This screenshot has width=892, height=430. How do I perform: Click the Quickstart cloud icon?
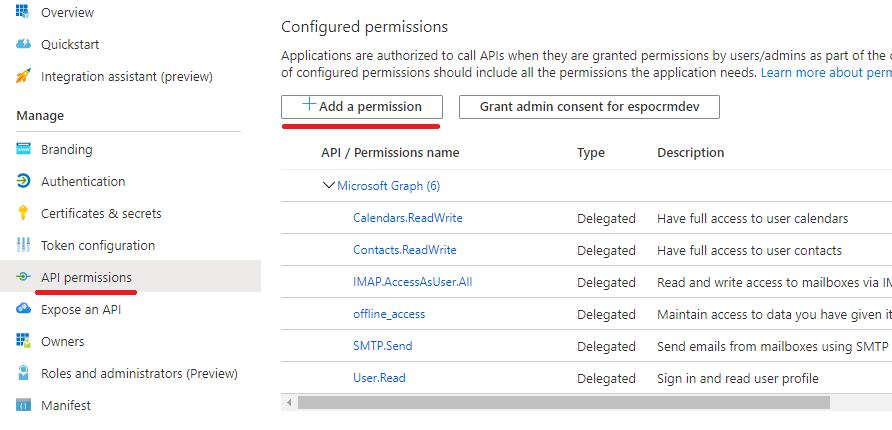tap(23, 44)
